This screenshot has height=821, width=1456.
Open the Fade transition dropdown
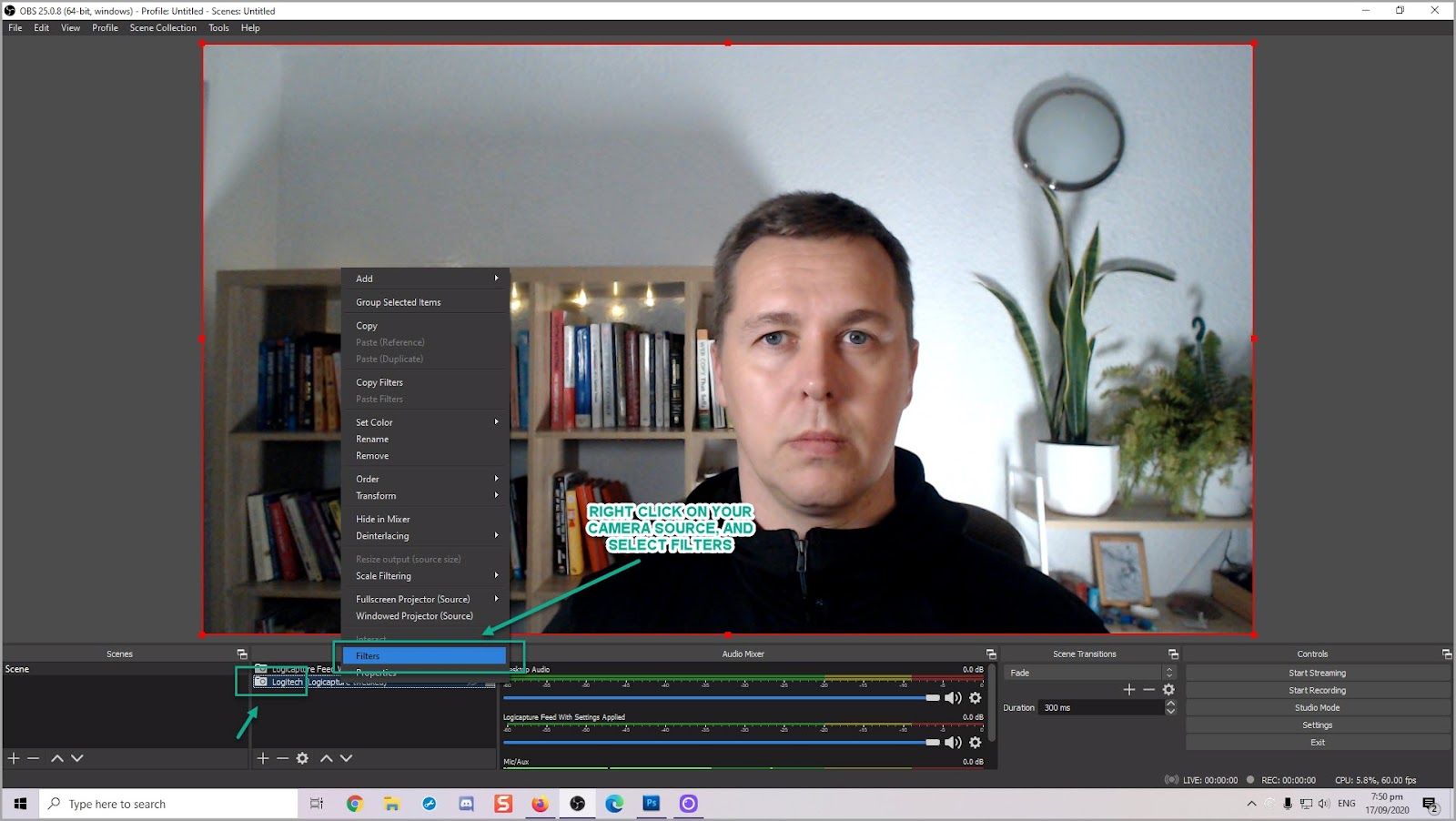coord(1090,673)
